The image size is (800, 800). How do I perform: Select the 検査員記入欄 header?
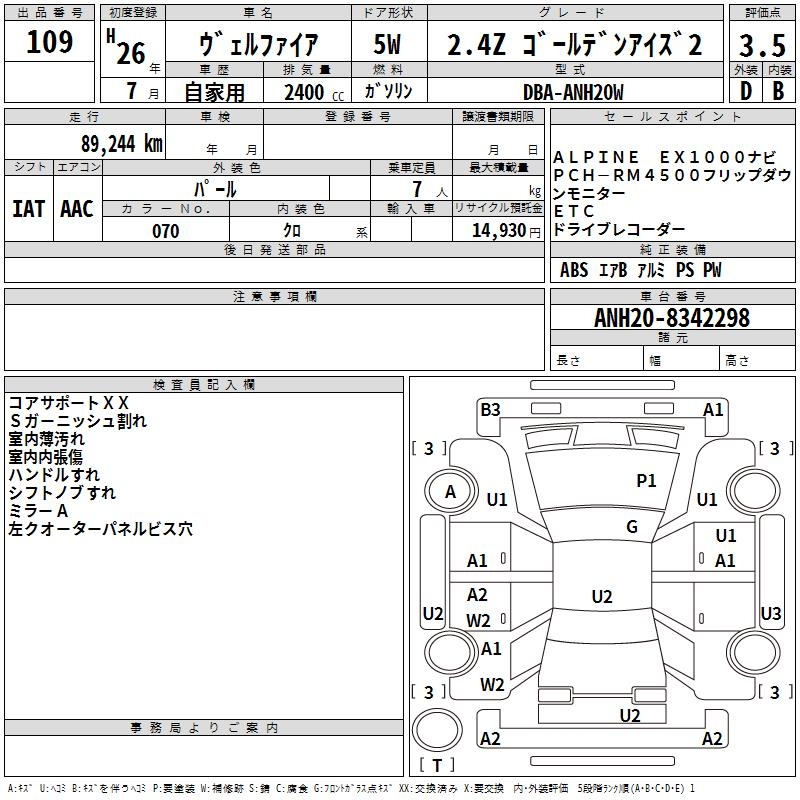pos(204,385)
